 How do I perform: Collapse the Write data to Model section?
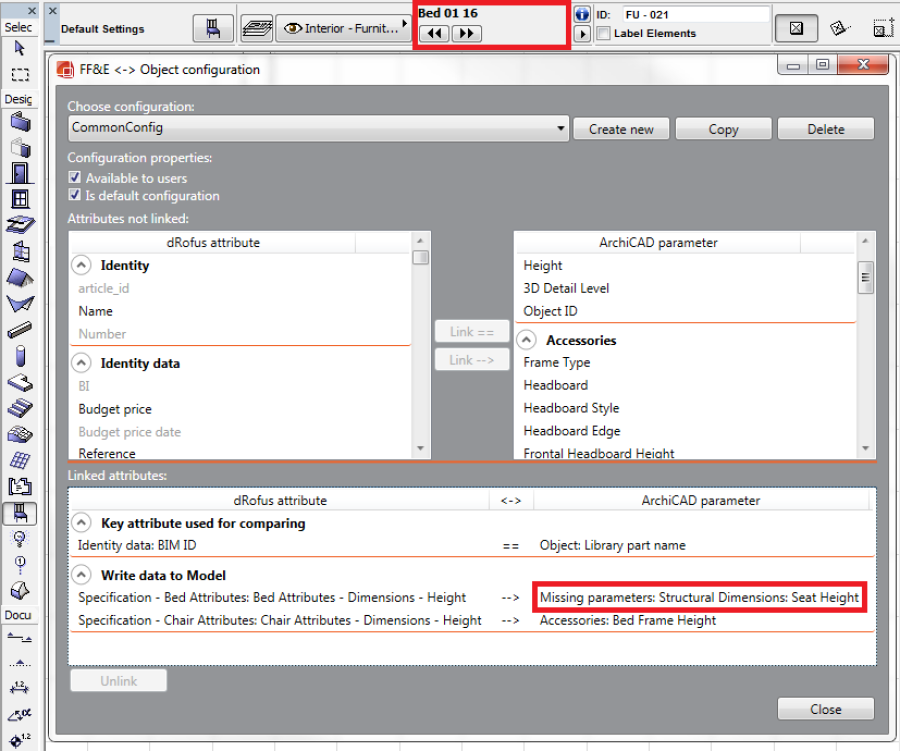80,575
